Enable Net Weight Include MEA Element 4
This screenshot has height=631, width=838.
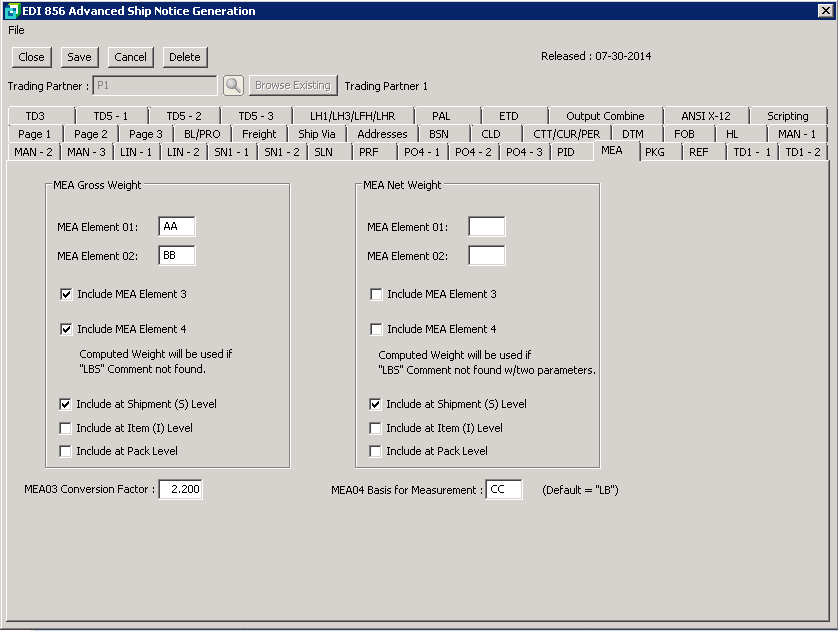tap(376, 329)
